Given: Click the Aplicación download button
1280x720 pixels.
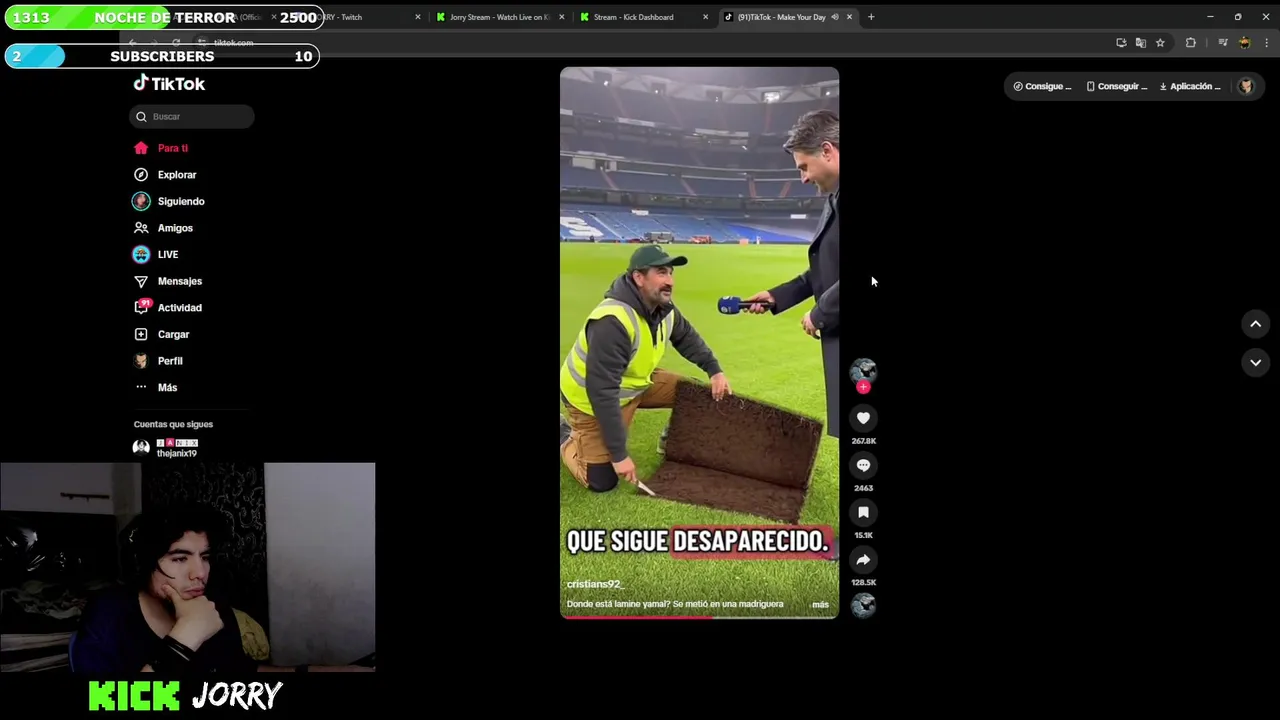Looking at the screenshot, I should tap(1190, 86).
